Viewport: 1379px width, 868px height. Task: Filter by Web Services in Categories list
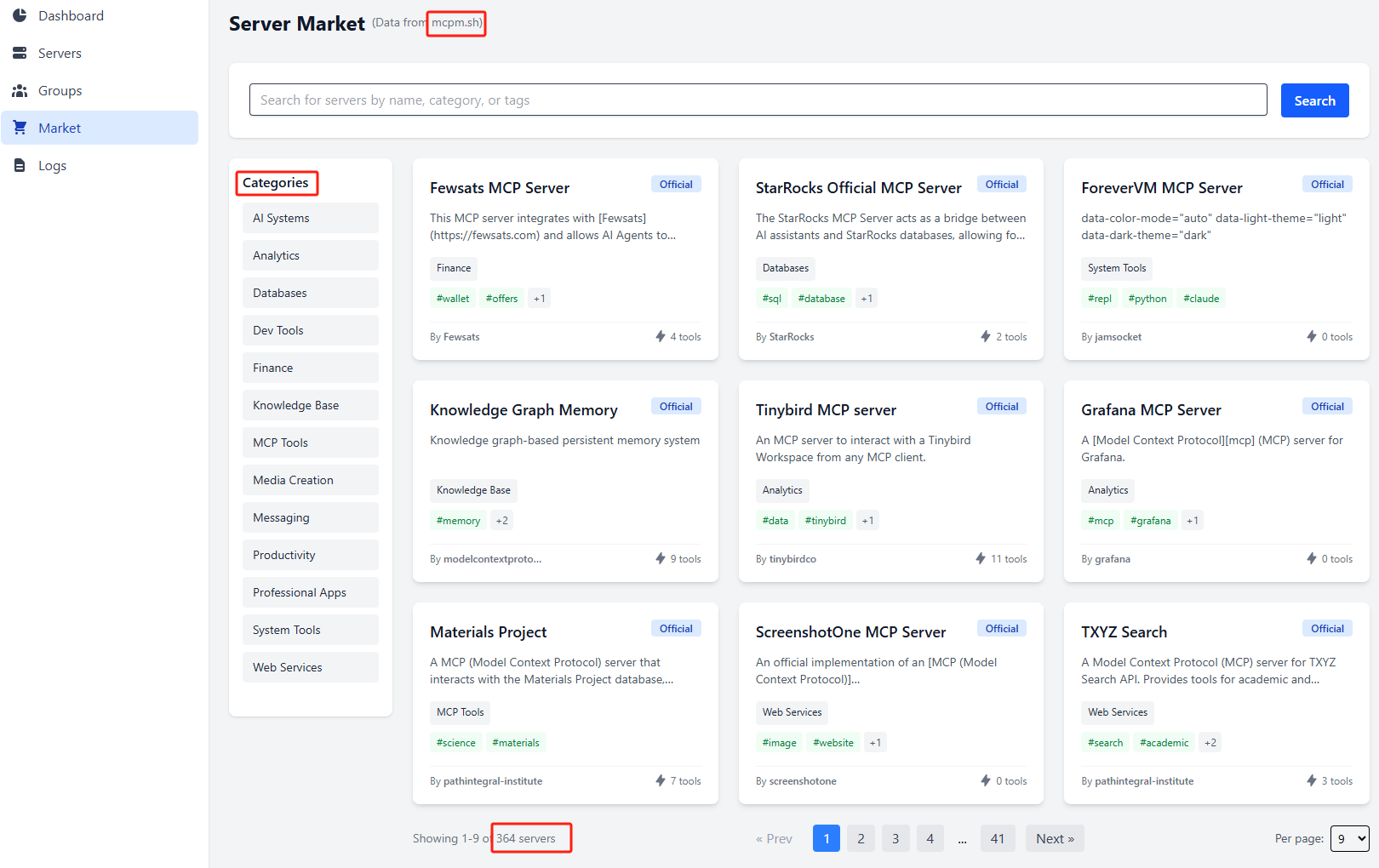(x=311, y=667)
